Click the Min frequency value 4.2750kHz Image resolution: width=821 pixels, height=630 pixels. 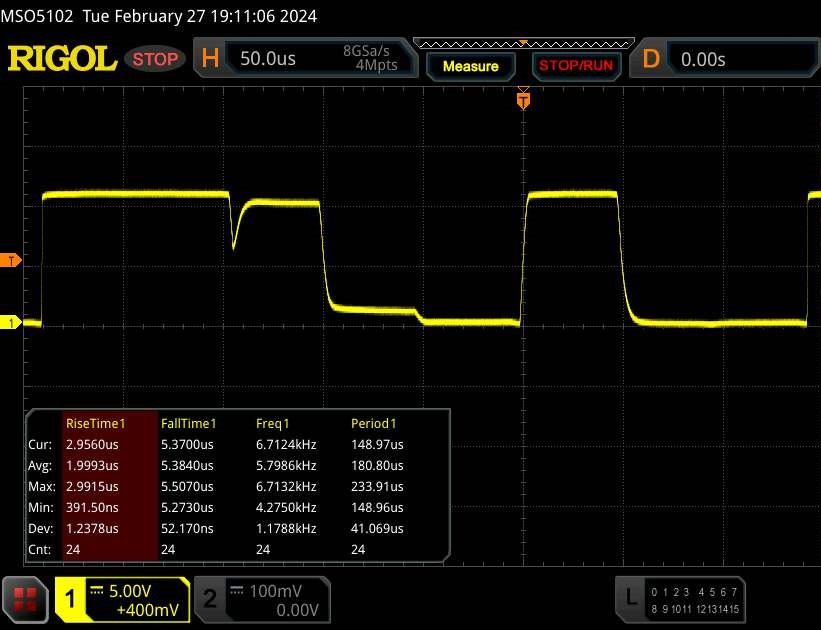point(286,507)
